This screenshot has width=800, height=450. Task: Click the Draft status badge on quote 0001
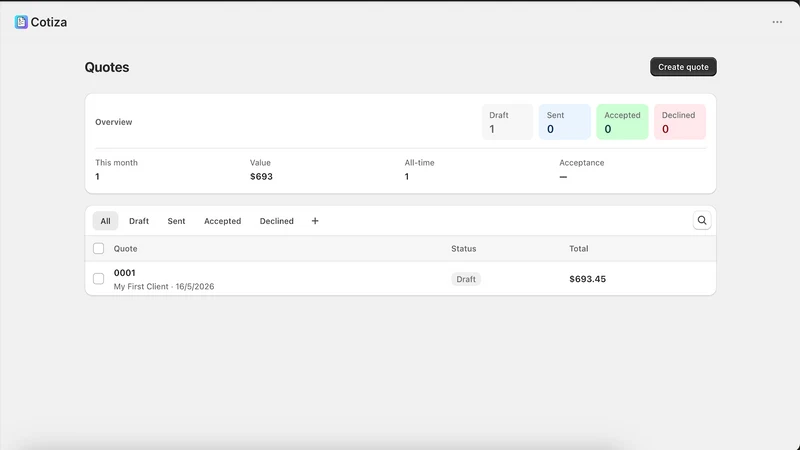tap(465, 279)
